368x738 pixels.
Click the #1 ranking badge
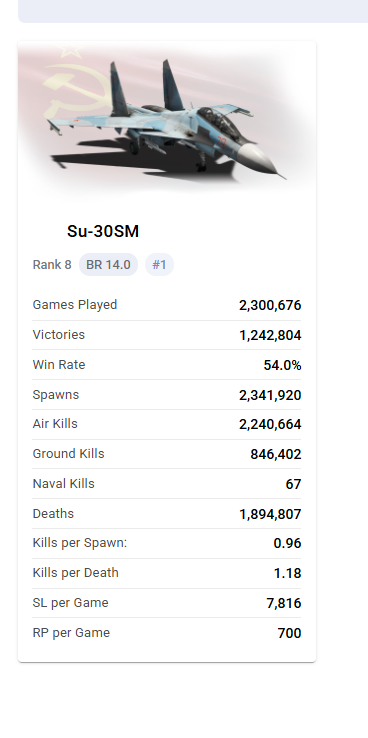point(159,265)
